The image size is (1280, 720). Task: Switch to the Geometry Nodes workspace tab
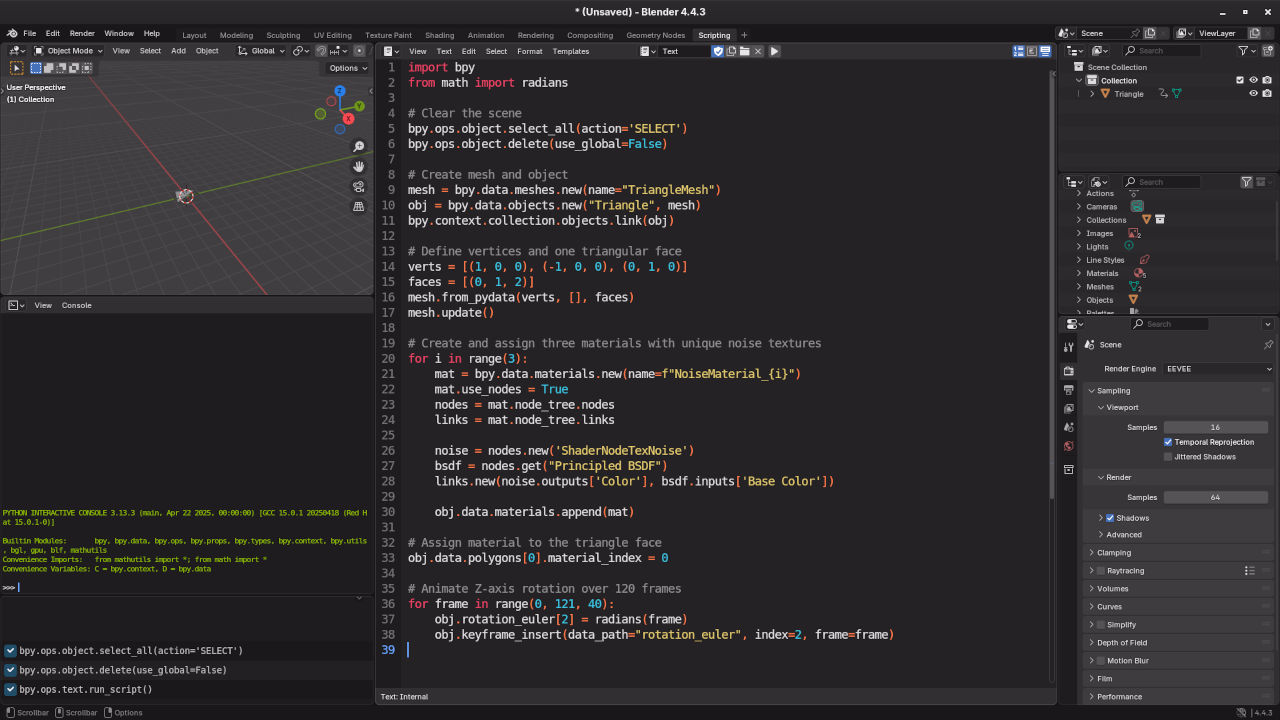(655, 35)
